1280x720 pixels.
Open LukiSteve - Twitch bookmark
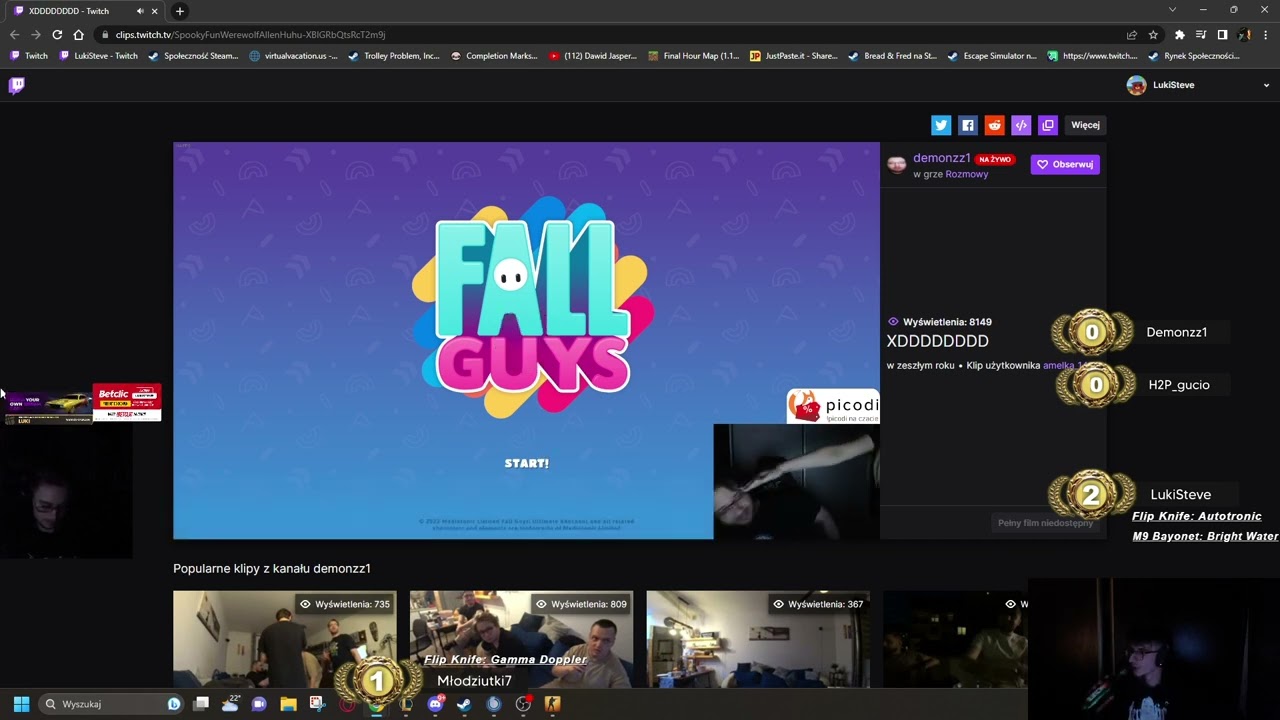coord(98,56)
